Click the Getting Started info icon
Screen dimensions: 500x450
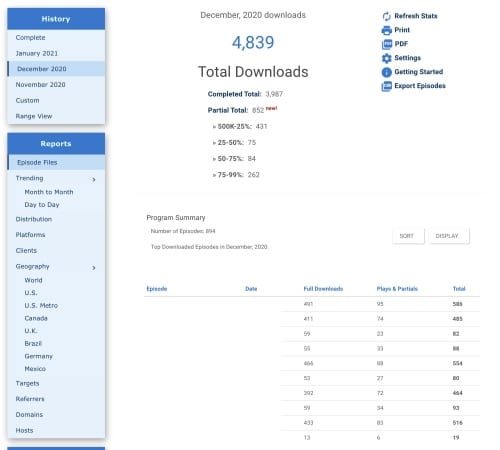click(x=386, y=72)
